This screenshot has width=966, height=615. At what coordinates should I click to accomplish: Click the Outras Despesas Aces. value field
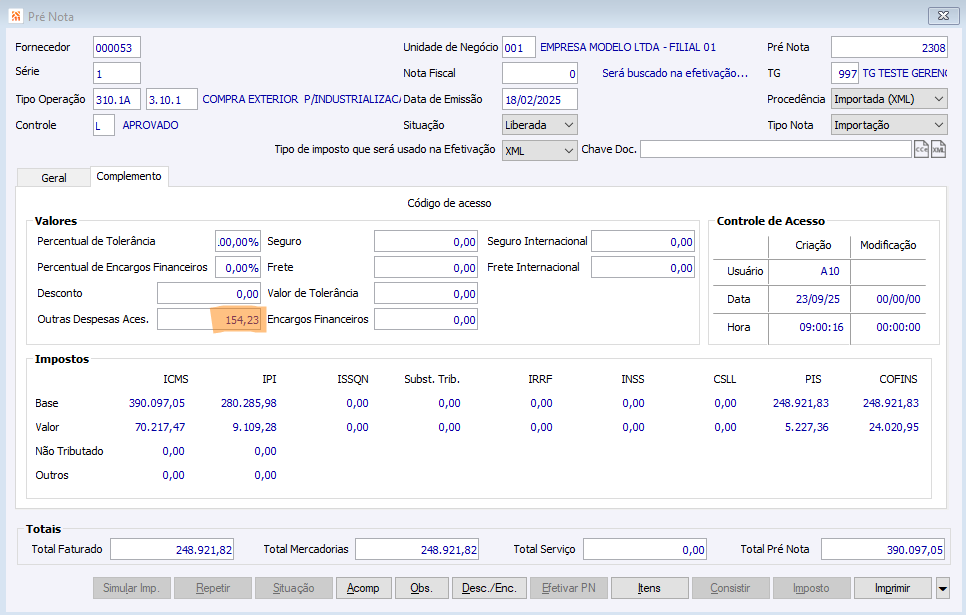coord(210,319)
